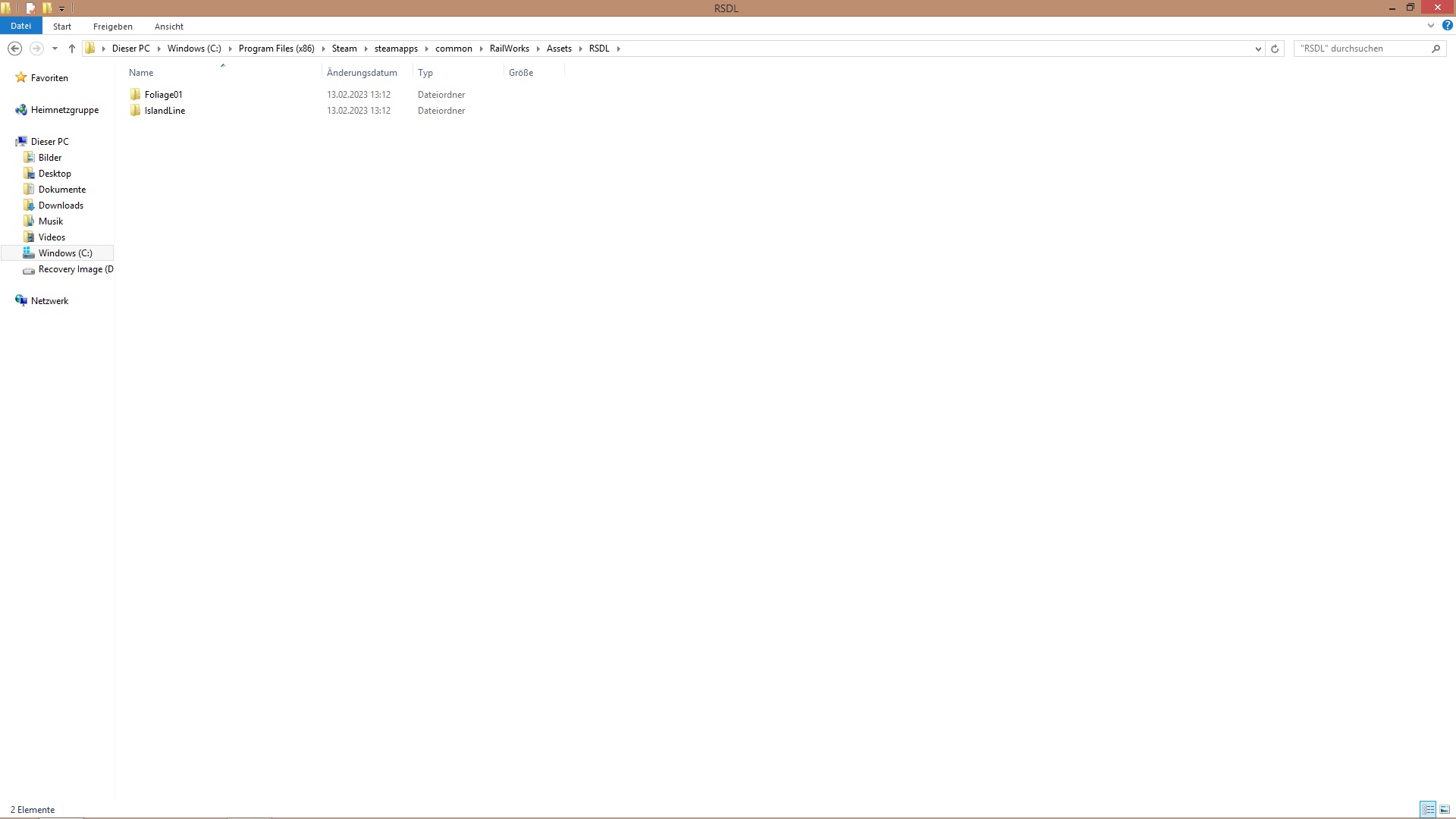Open the Datei ribbon tab
The image size is (1456, 819).
(20, 26)
